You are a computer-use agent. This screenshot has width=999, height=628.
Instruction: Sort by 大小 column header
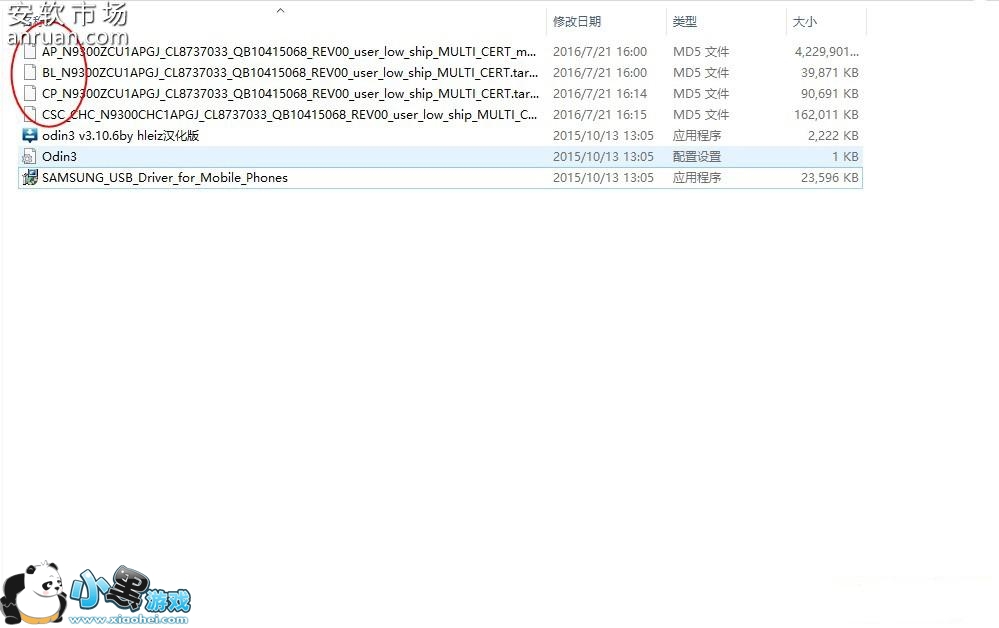805,22
